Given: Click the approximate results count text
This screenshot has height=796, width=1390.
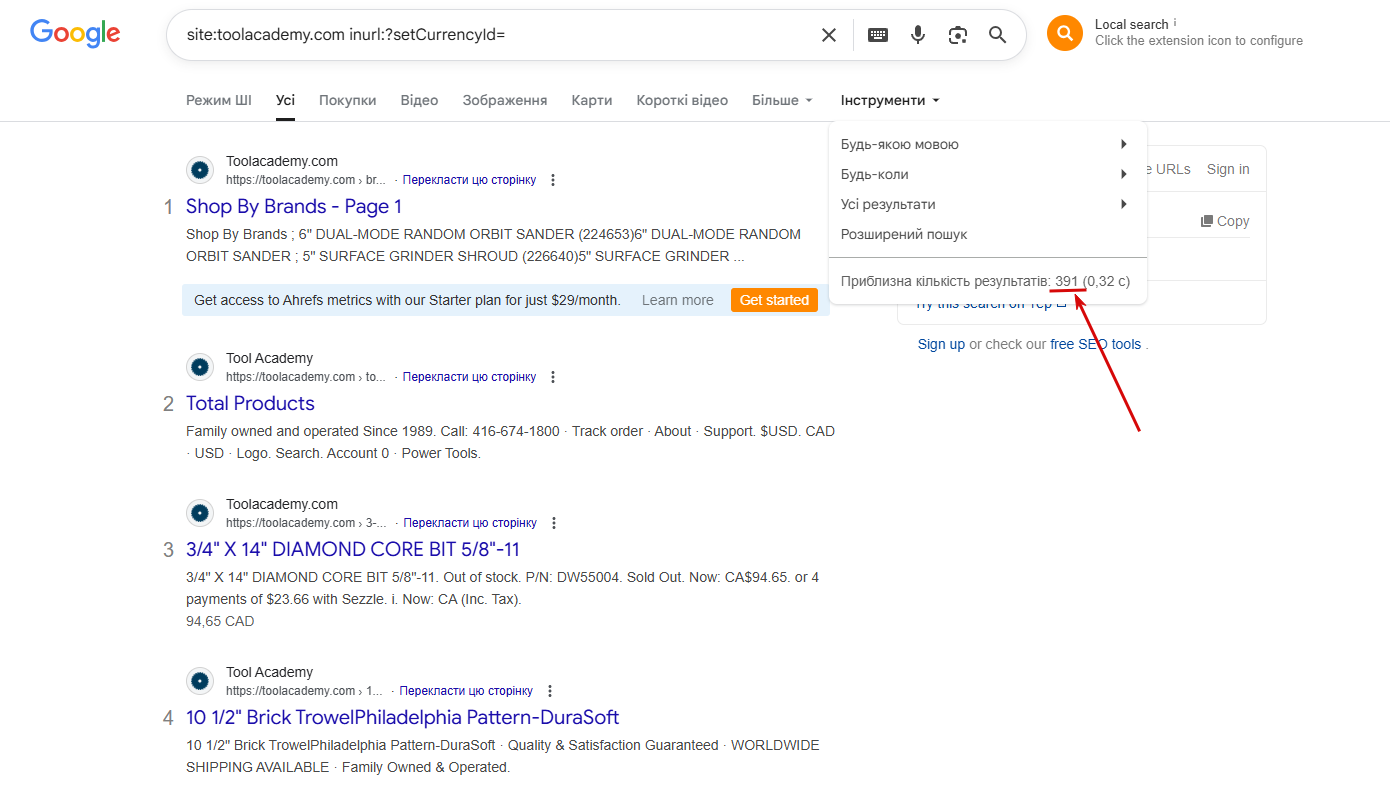Looking at the screenshot, I should pos(985,281).
